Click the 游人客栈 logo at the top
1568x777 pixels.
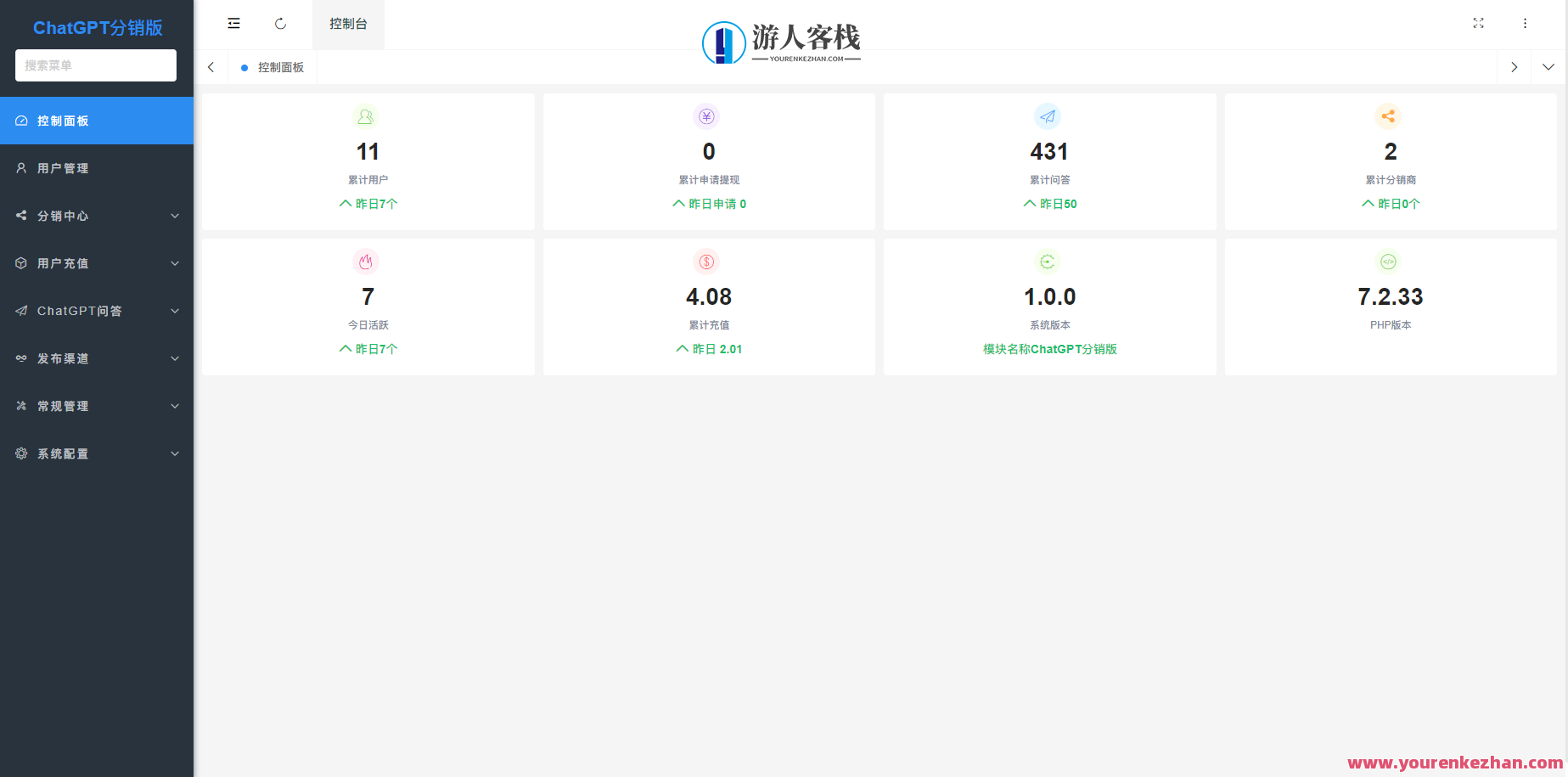pos(781,39)
